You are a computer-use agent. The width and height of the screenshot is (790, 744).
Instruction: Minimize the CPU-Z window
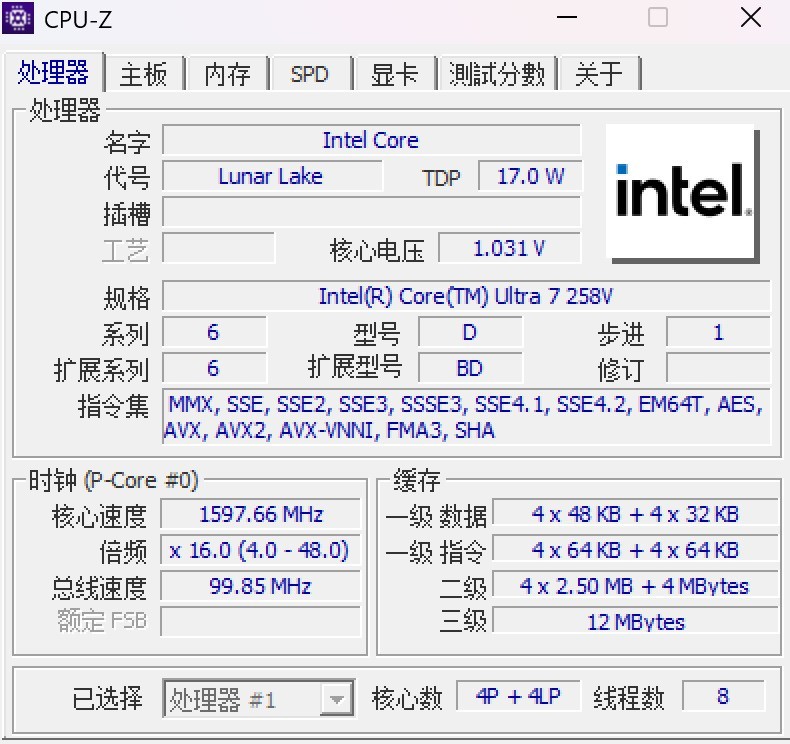pos(566,18)
